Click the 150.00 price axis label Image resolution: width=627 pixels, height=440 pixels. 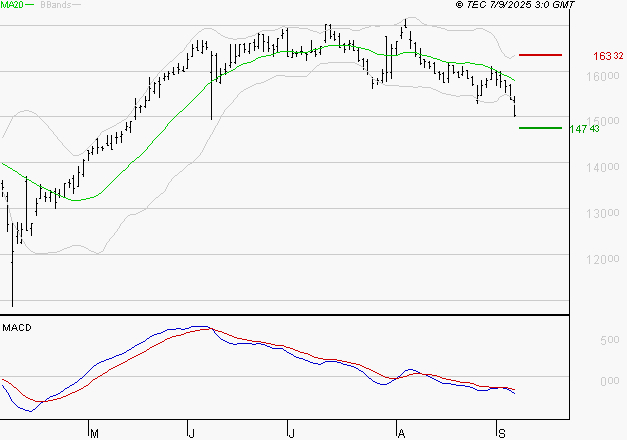click(x=603, y=121)
